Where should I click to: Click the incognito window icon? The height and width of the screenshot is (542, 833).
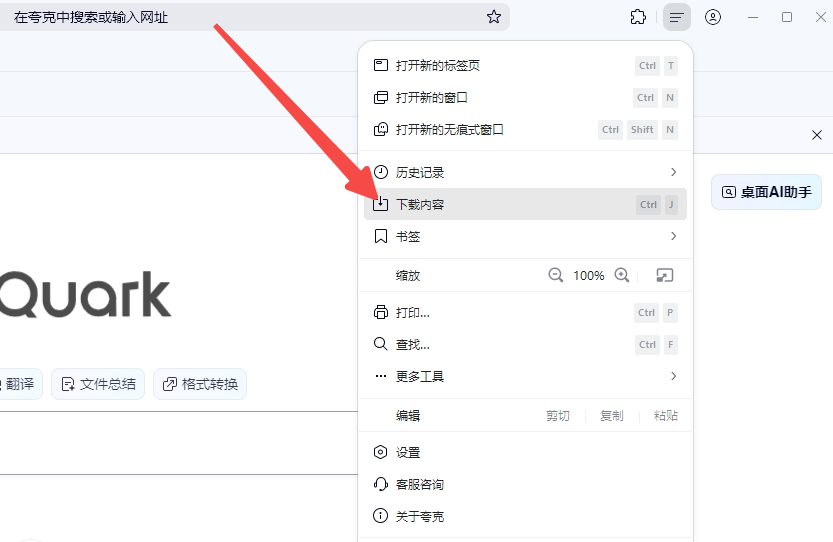[381, 130]
